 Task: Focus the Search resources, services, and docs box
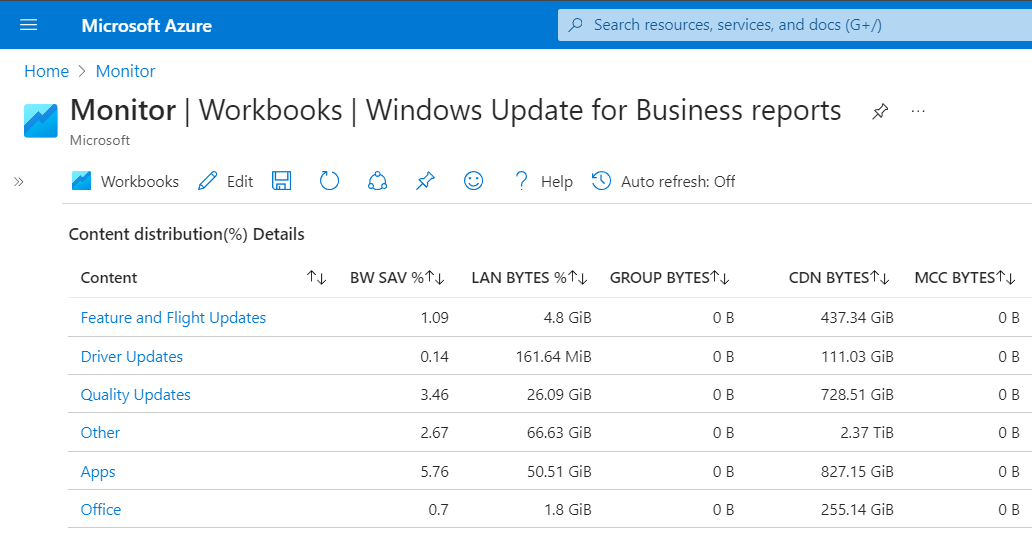790,25
